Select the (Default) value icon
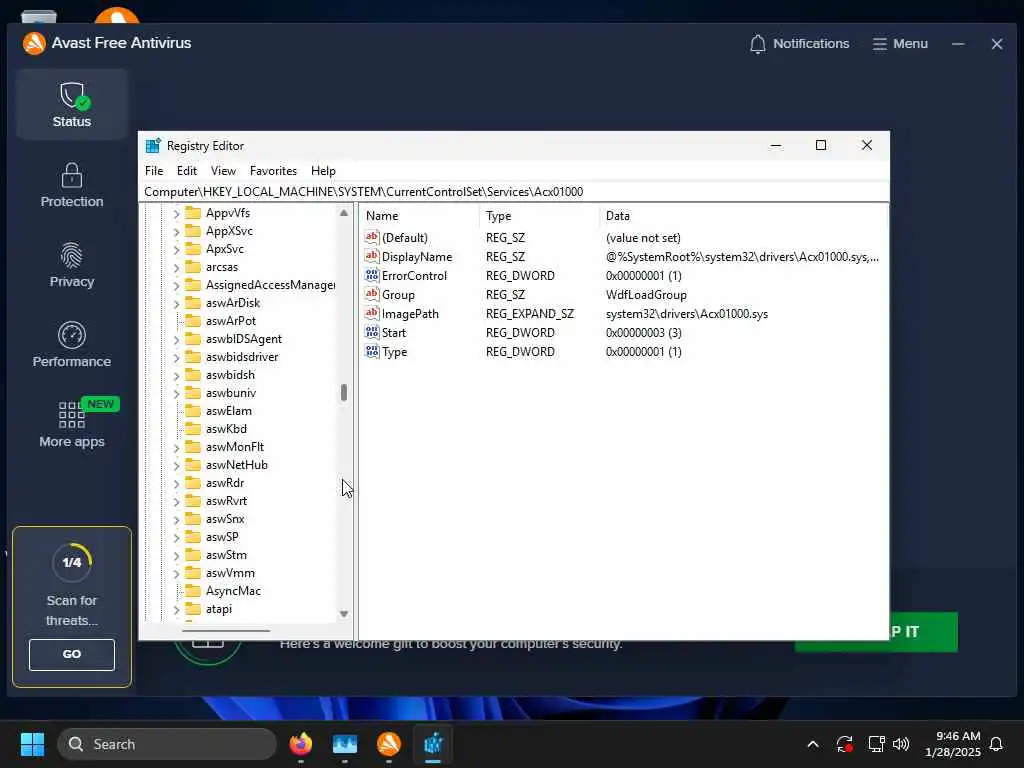The height and width of the screenshot is (768, 1024). coord(372,237)
